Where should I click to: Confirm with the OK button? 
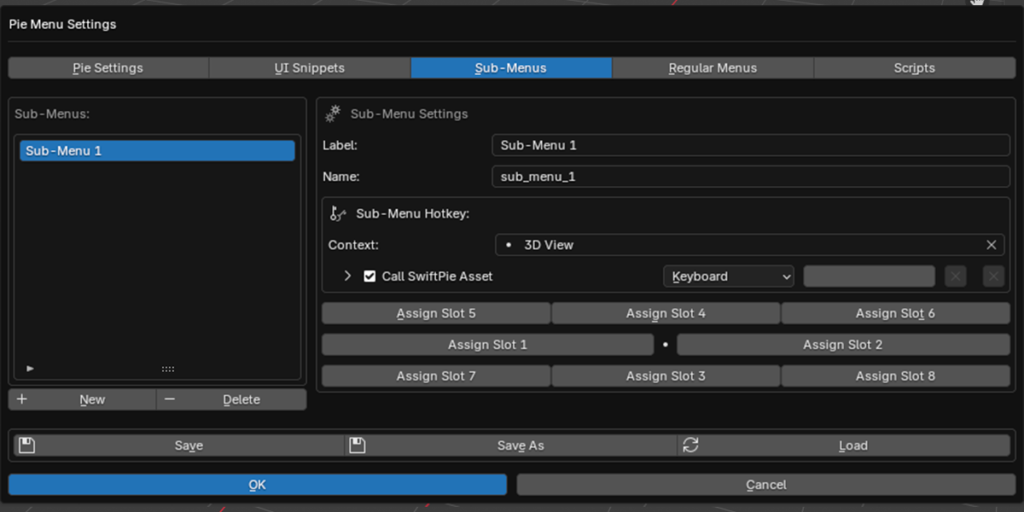[x=257, y=485]
